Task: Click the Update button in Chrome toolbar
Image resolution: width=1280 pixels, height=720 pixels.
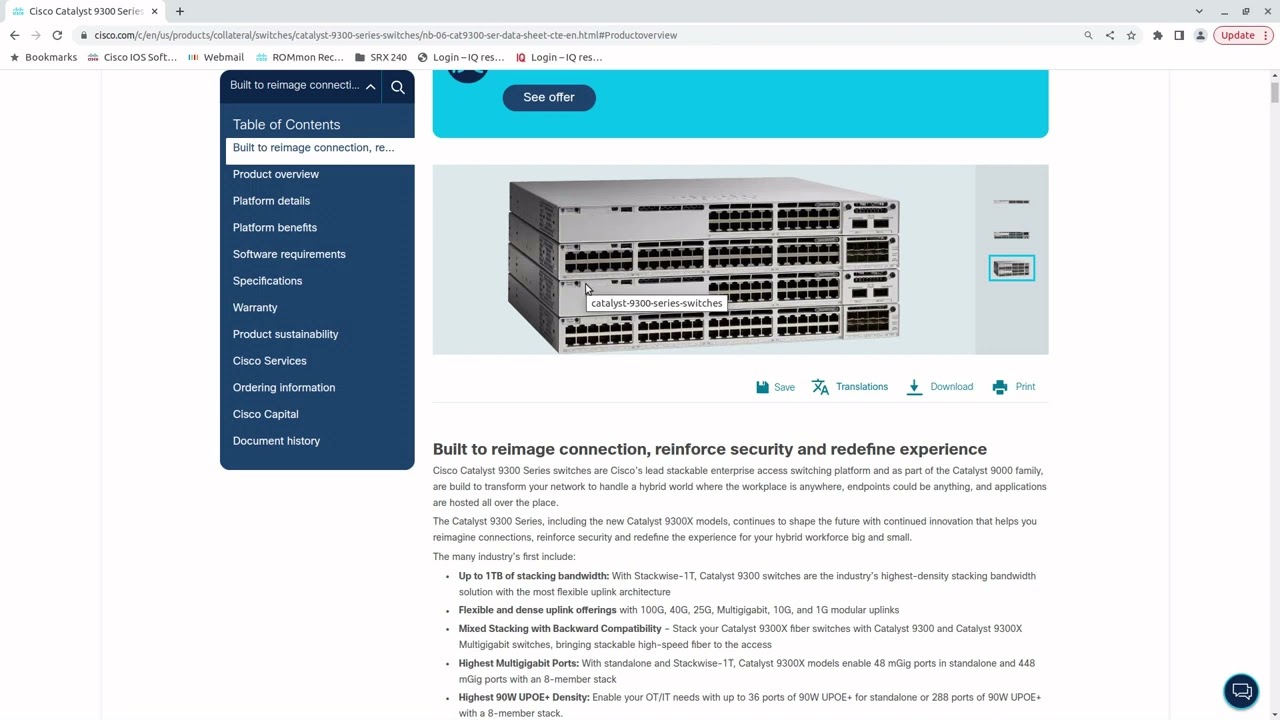Action: point(1237,35)
